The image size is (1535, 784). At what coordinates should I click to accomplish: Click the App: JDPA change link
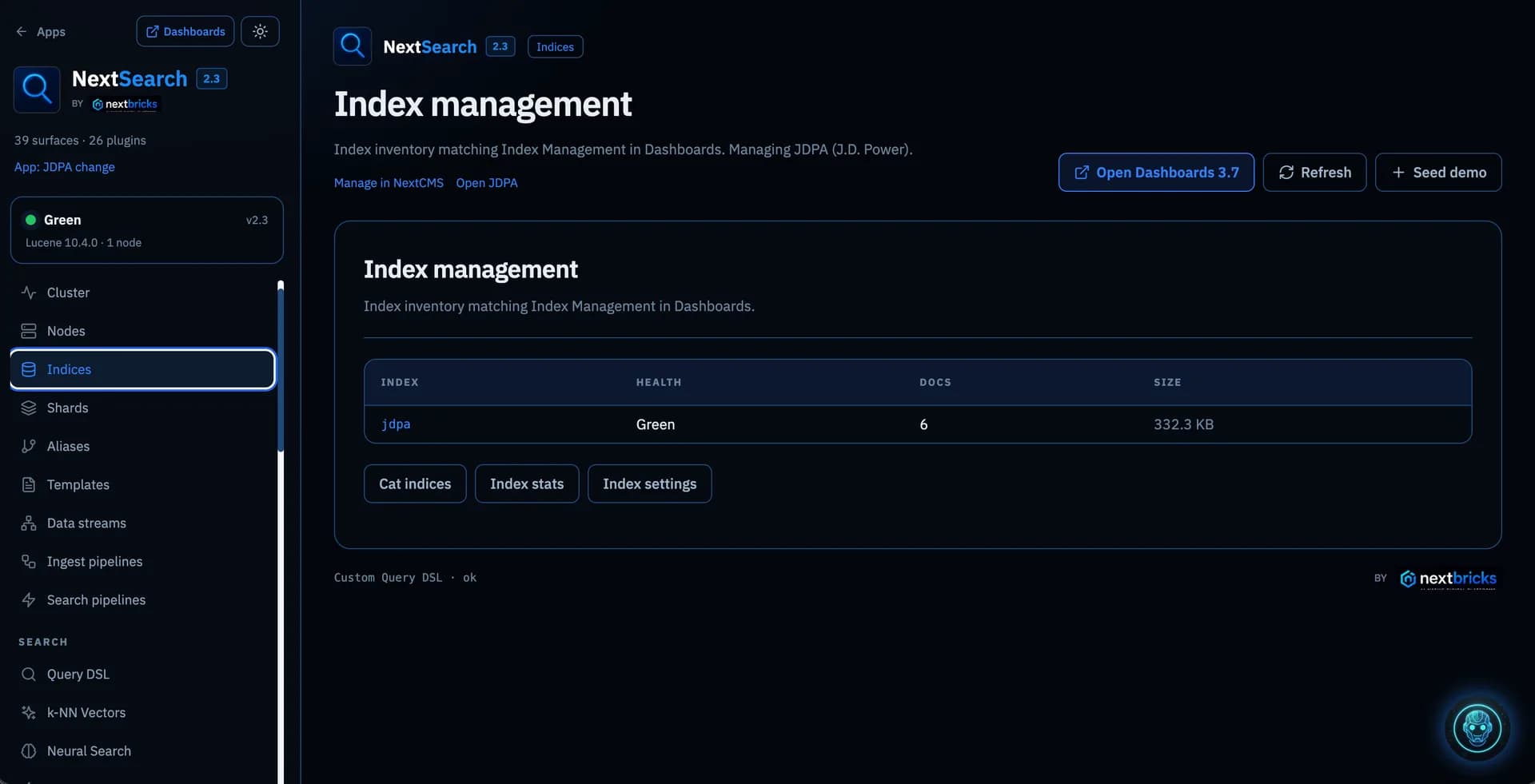point(65,167)
